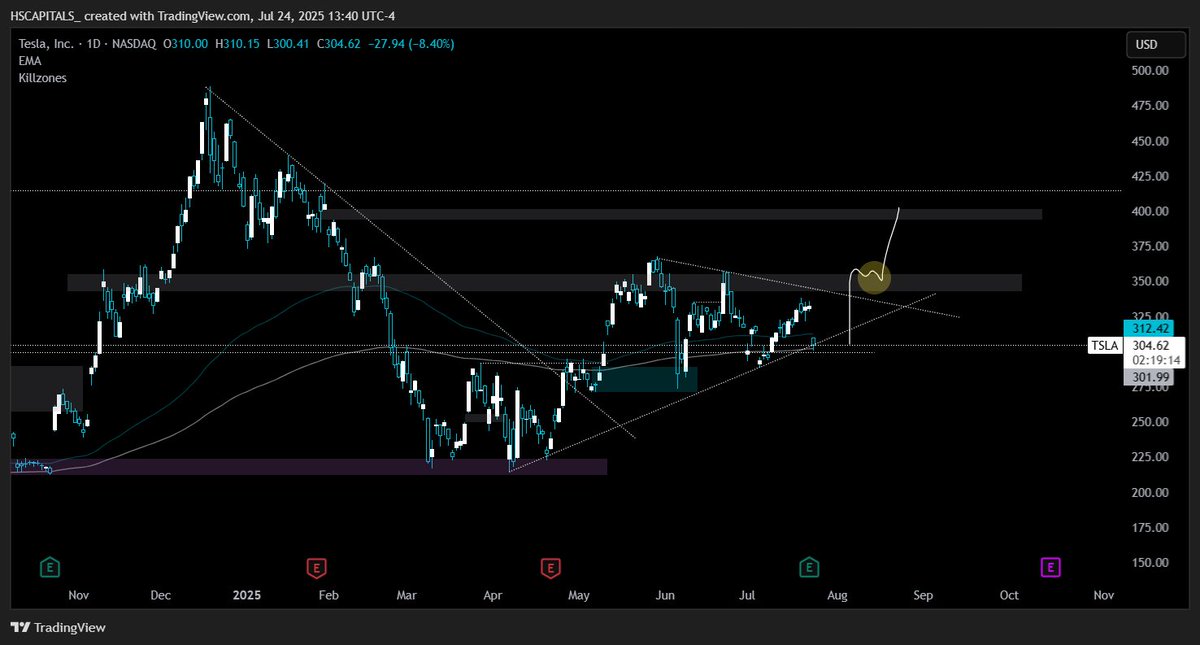Click the TSLA price line tag
Viewport: 1200px width, 645px height.
click(1103, 346)
